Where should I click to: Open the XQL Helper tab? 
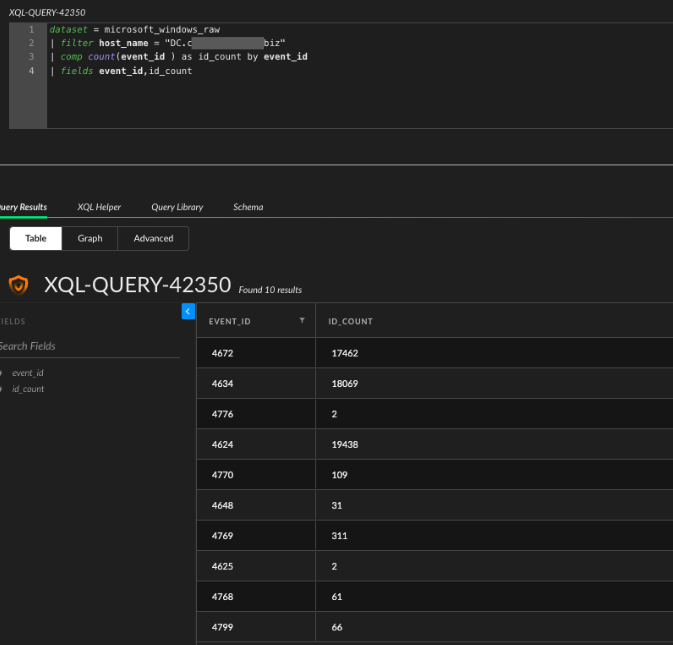tap(99, 207)
